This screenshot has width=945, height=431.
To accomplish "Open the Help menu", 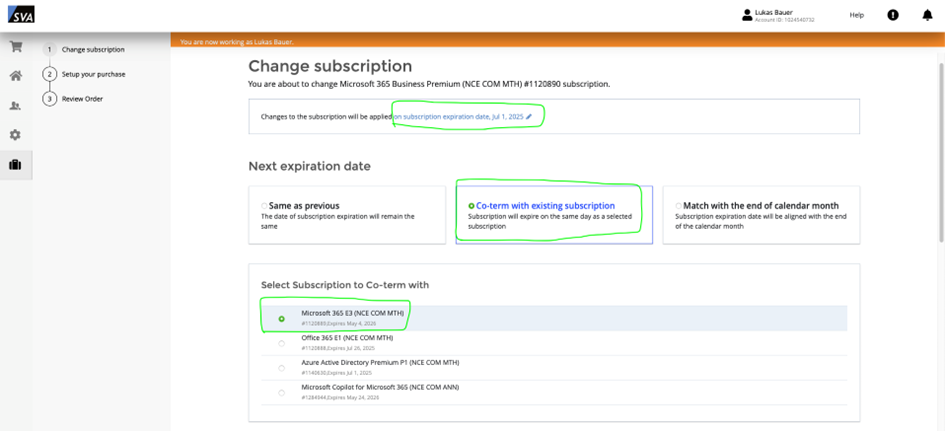I will (856, 15).
